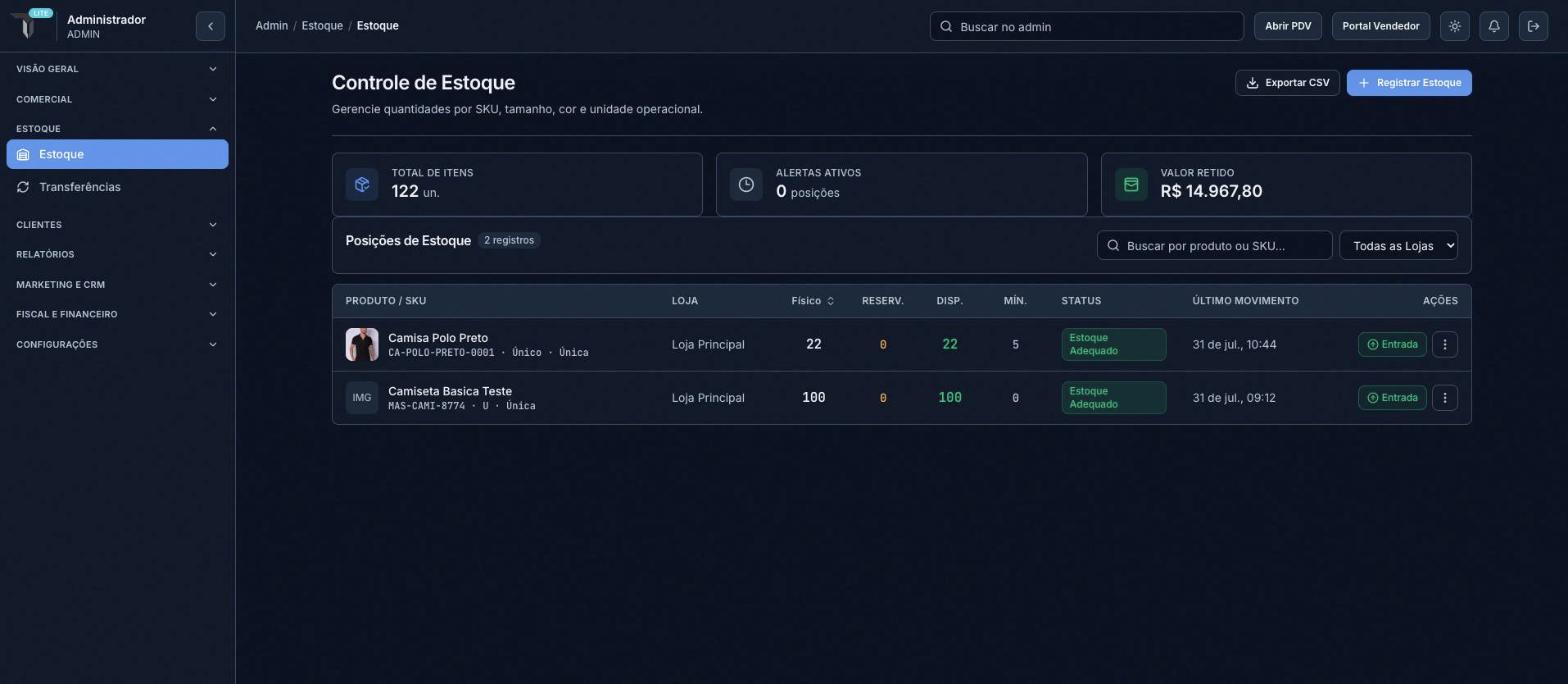Open the Camisa Polo Preto product thumbnail
Viewport: 1568px width, 684px height.
coord(362,344)
